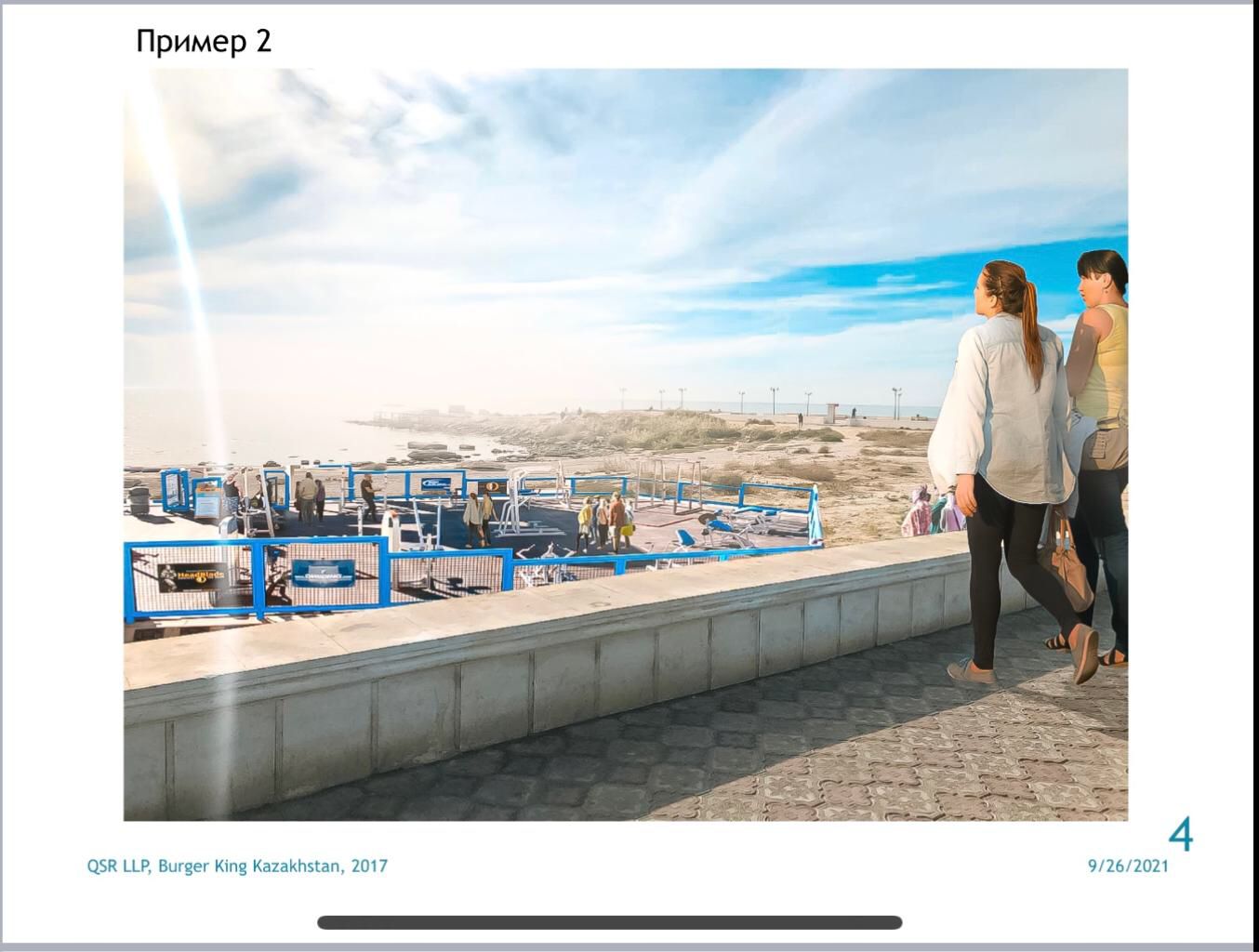Click the black banner on far gym fence
Viewport: 1259px width, 952px height.
coord(492,487)
